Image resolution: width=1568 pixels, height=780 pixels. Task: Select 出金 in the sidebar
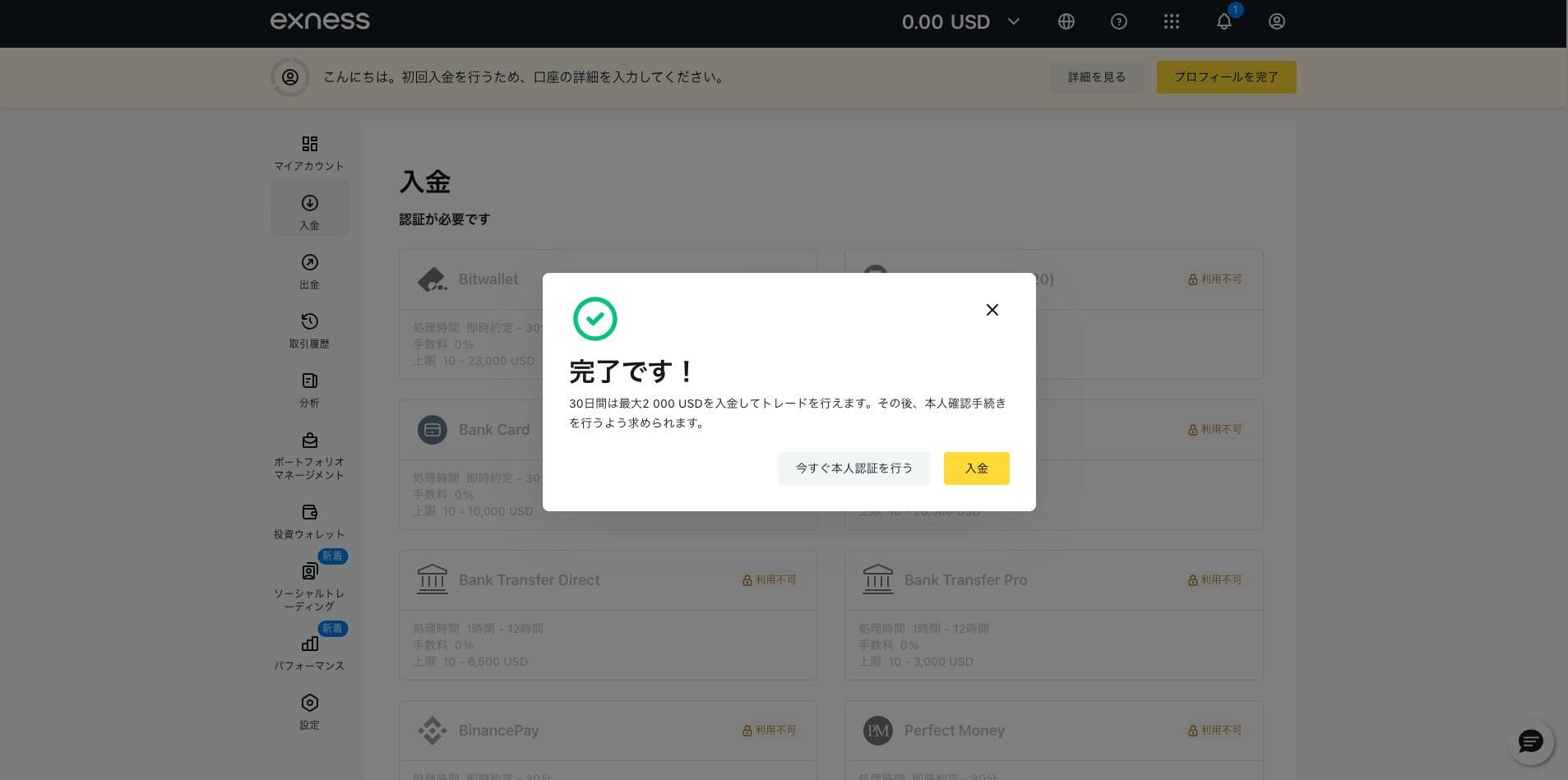point(309,271)
